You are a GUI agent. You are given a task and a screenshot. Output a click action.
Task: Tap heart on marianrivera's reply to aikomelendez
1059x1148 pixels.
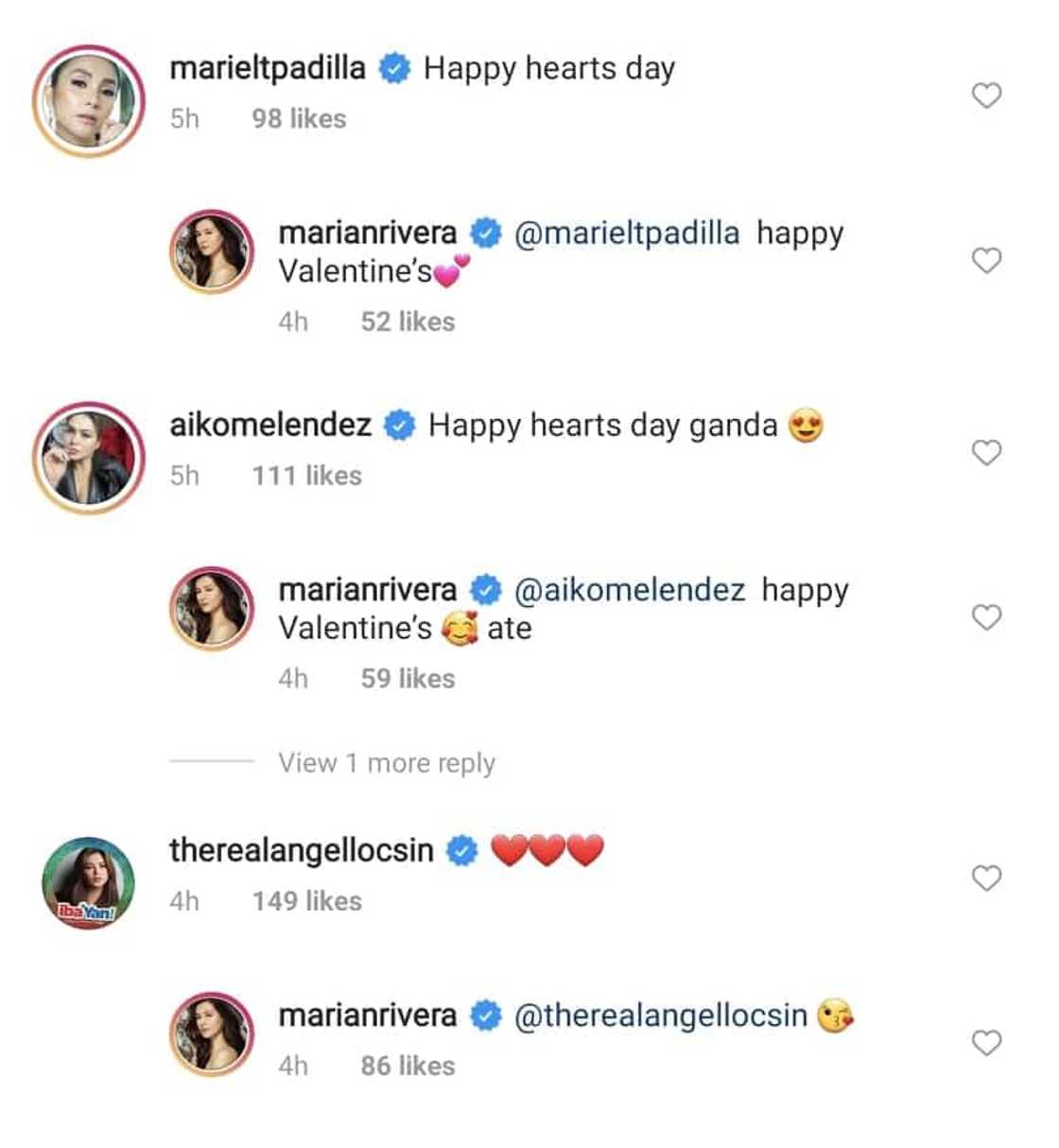point(986,617)
